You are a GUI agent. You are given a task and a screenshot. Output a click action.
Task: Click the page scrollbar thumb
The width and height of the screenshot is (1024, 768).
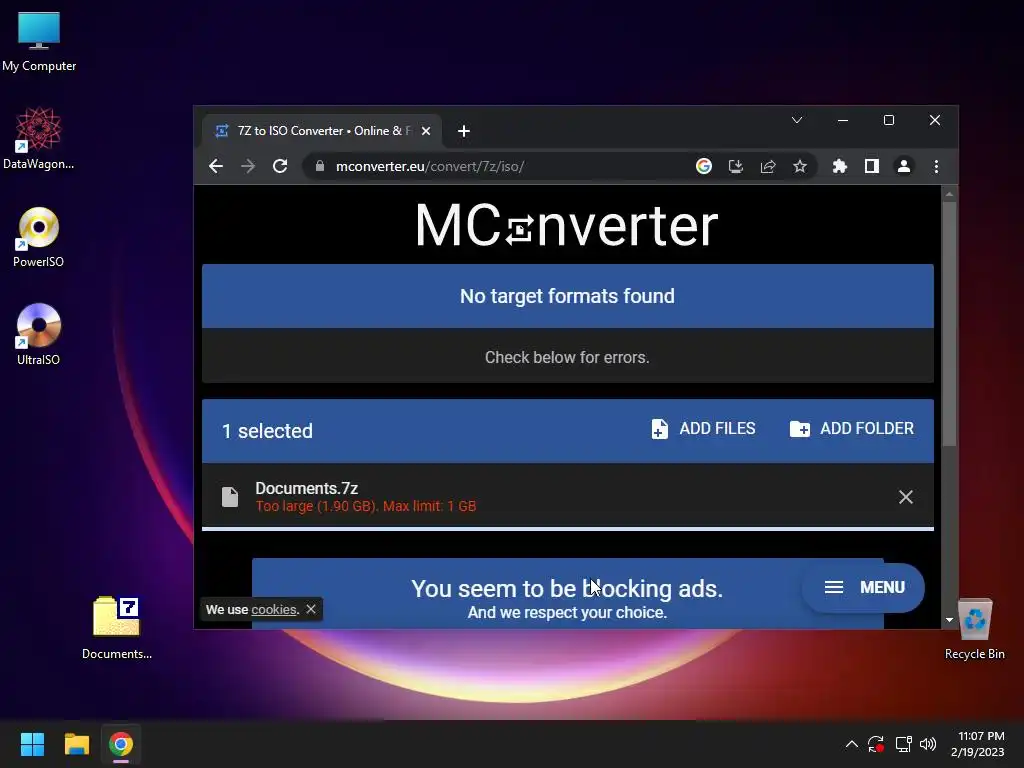949,324
